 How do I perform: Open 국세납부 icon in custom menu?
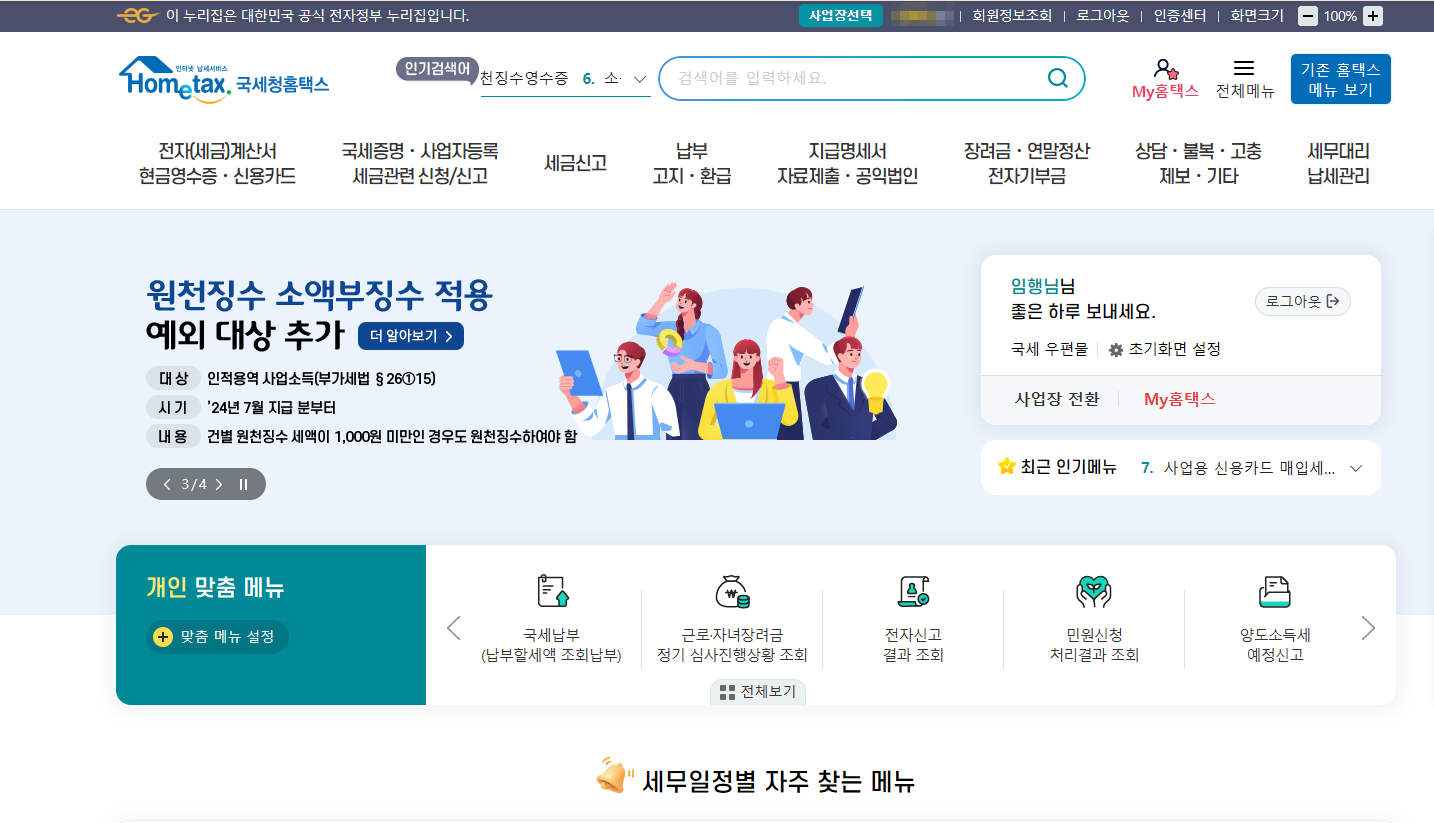553,592
